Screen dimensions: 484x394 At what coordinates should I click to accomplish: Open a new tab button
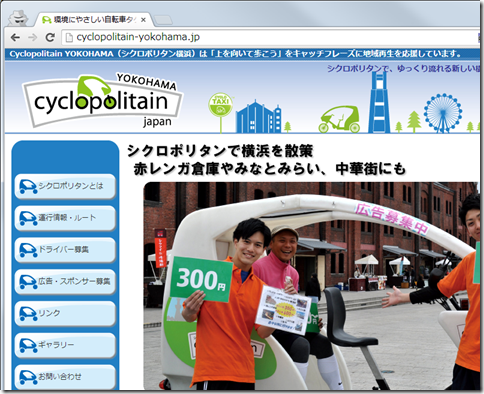(x=163, y=20)
